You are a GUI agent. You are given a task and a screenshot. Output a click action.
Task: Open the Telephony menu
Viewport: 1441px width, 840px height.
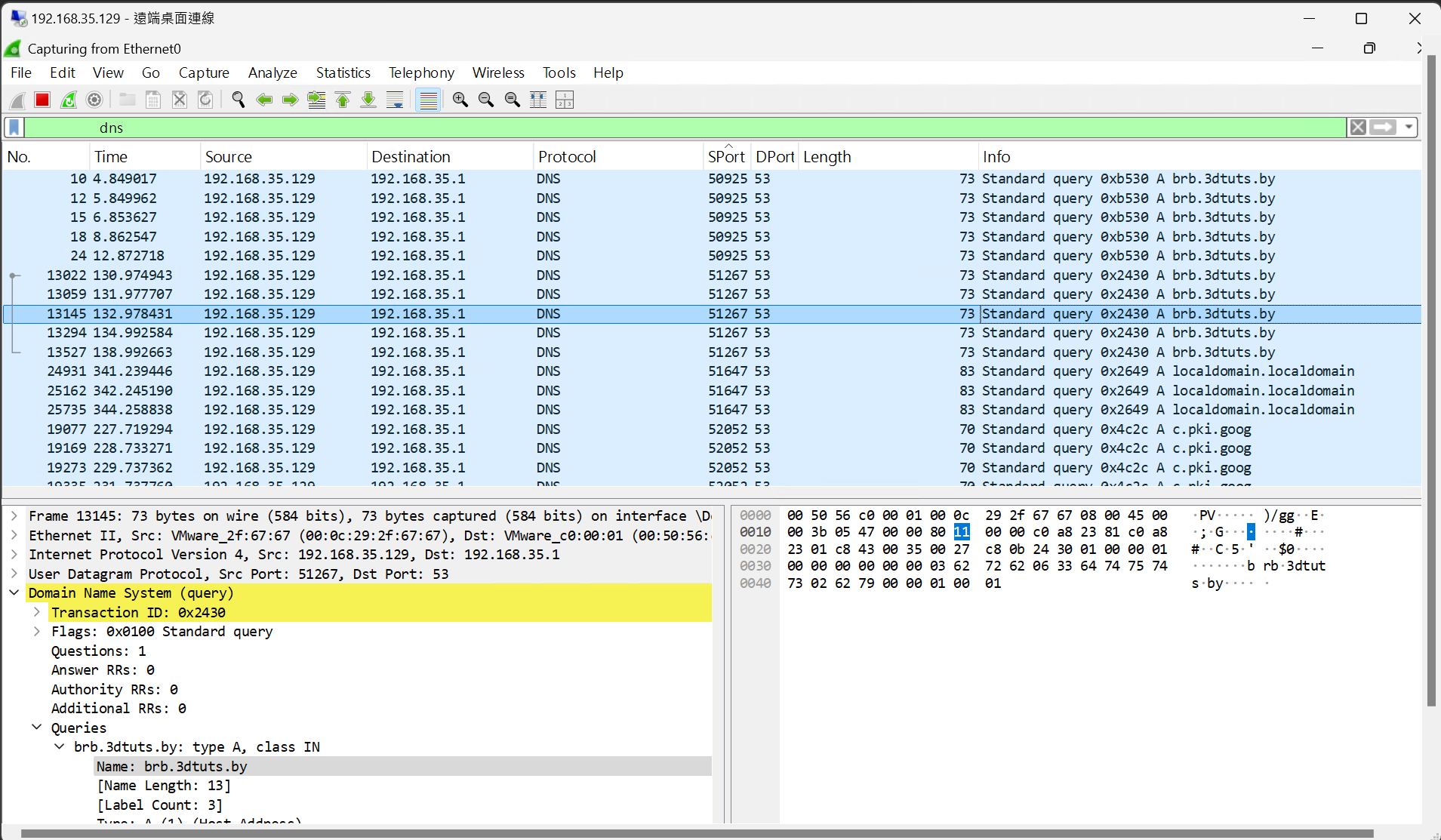pyautogui.click(x=421, y=72)
